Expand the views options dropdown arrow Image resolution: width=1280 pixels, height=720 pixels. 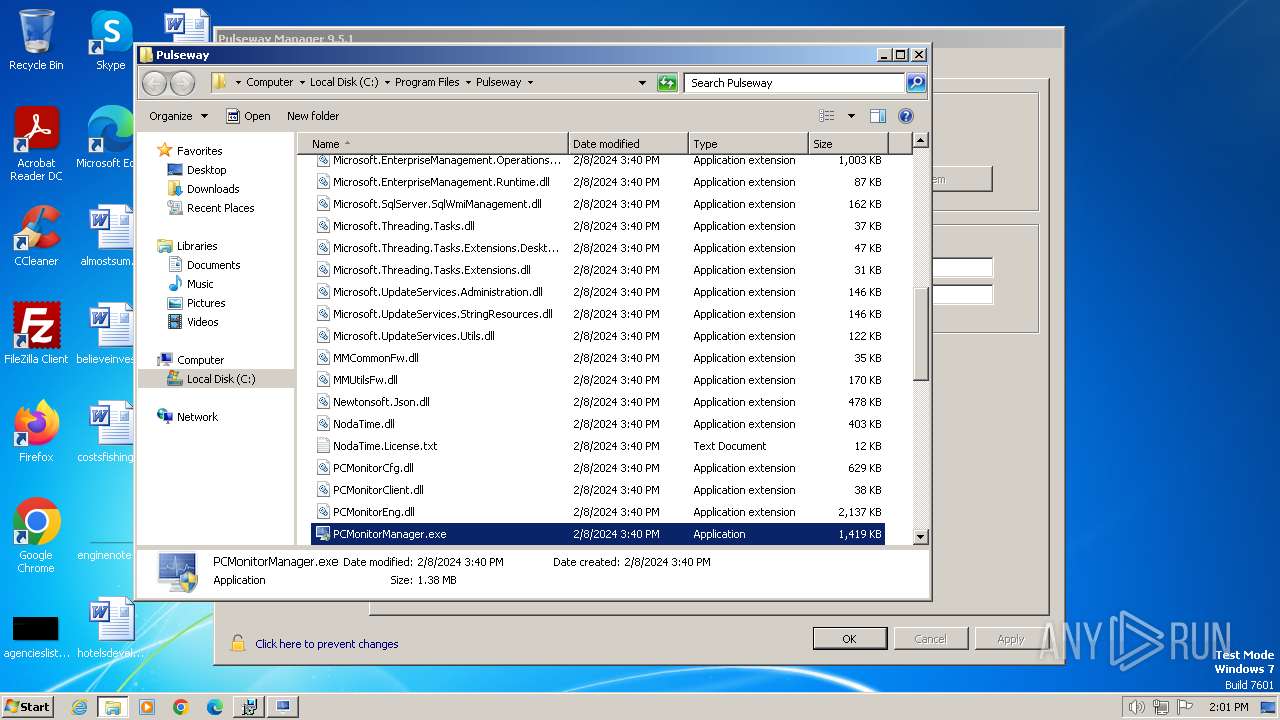click(x=851, y=116)
